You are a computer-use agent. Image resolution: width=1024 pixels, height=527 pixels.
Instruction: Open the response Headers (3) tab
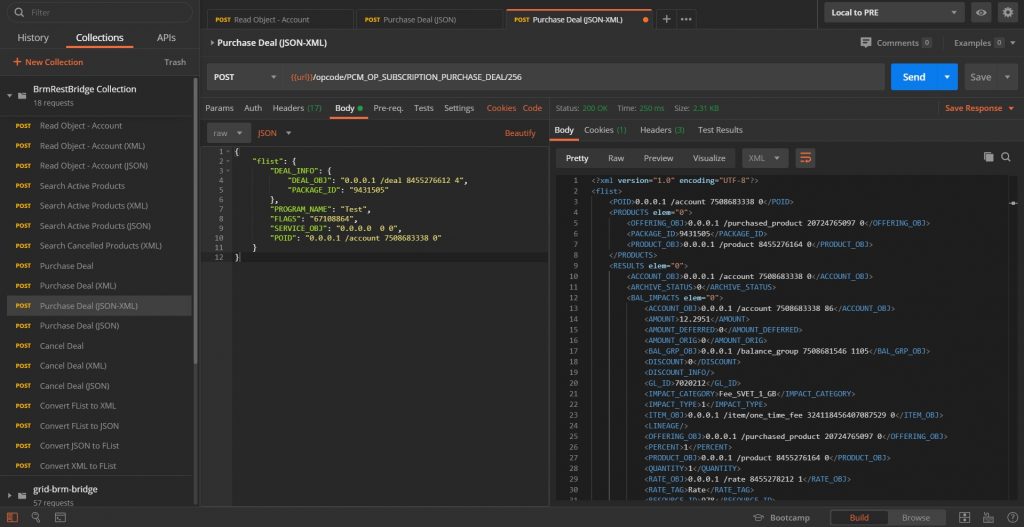(662, 130)
